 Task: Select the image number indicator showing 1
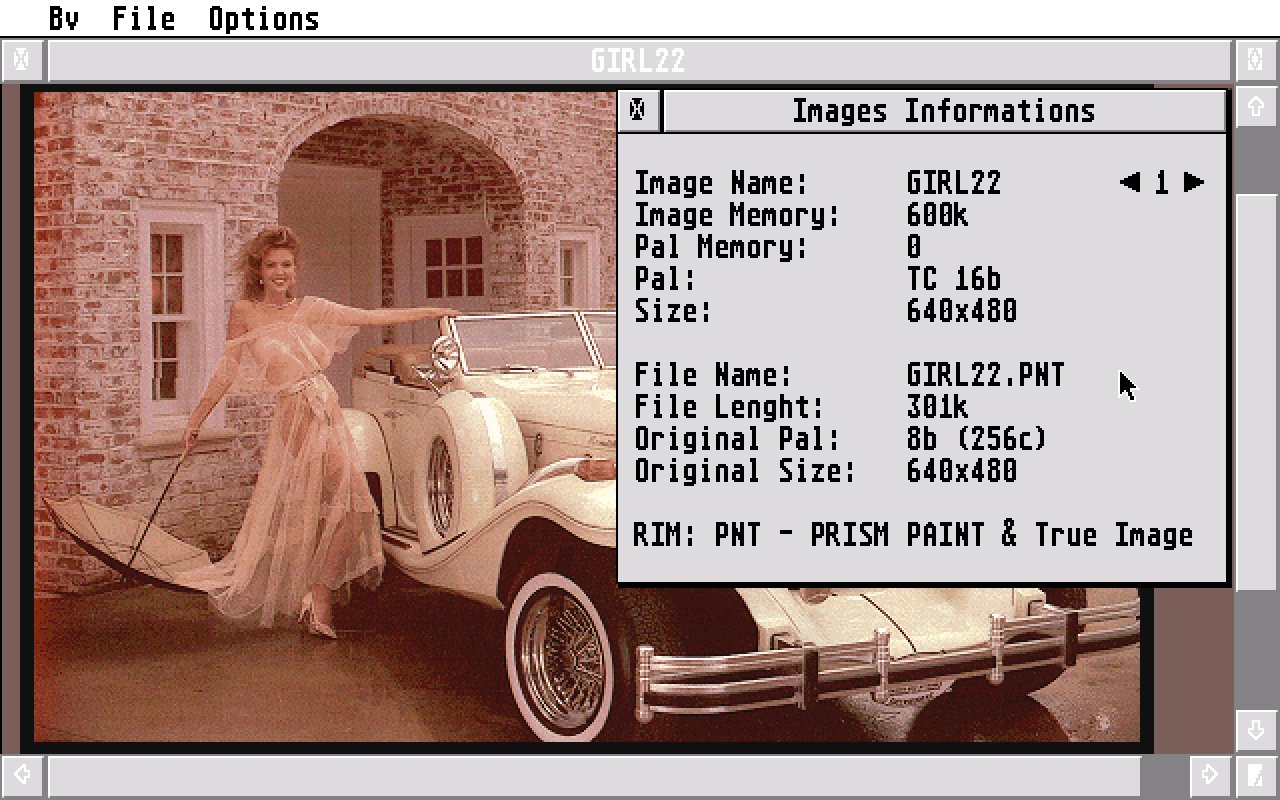pos(1161,182)
